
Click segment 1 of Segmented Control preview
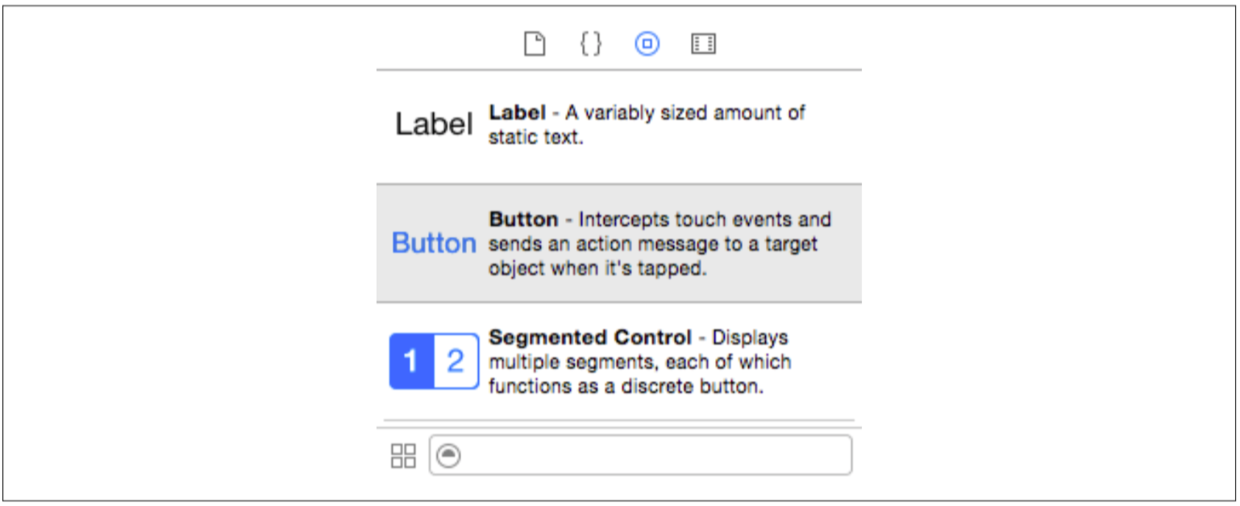tap(411, 361)
